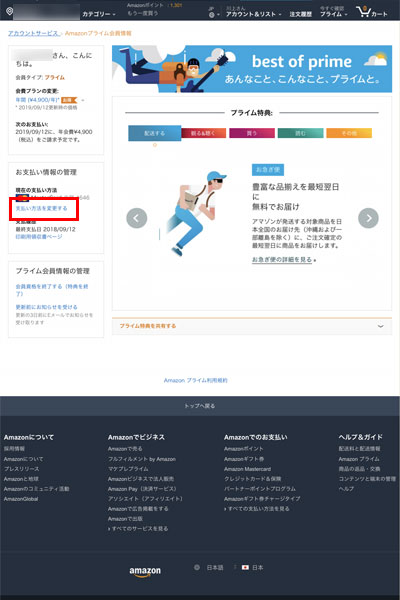Screen dimensions: 400x600
Task: Click 会員資格を終了する (特典を終了) link
Action: pyautogui.click(x=52, y=290)
